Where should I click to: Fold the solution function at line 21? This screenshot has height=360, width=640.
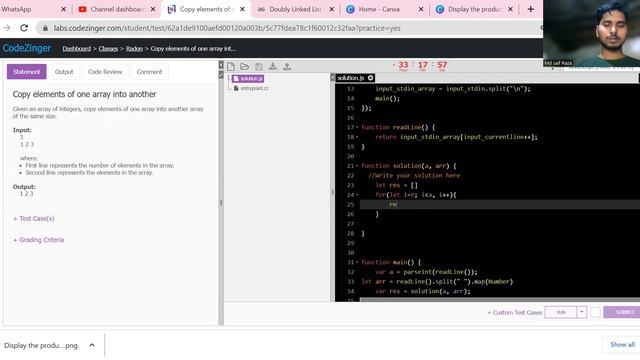[x=357, y=166]
